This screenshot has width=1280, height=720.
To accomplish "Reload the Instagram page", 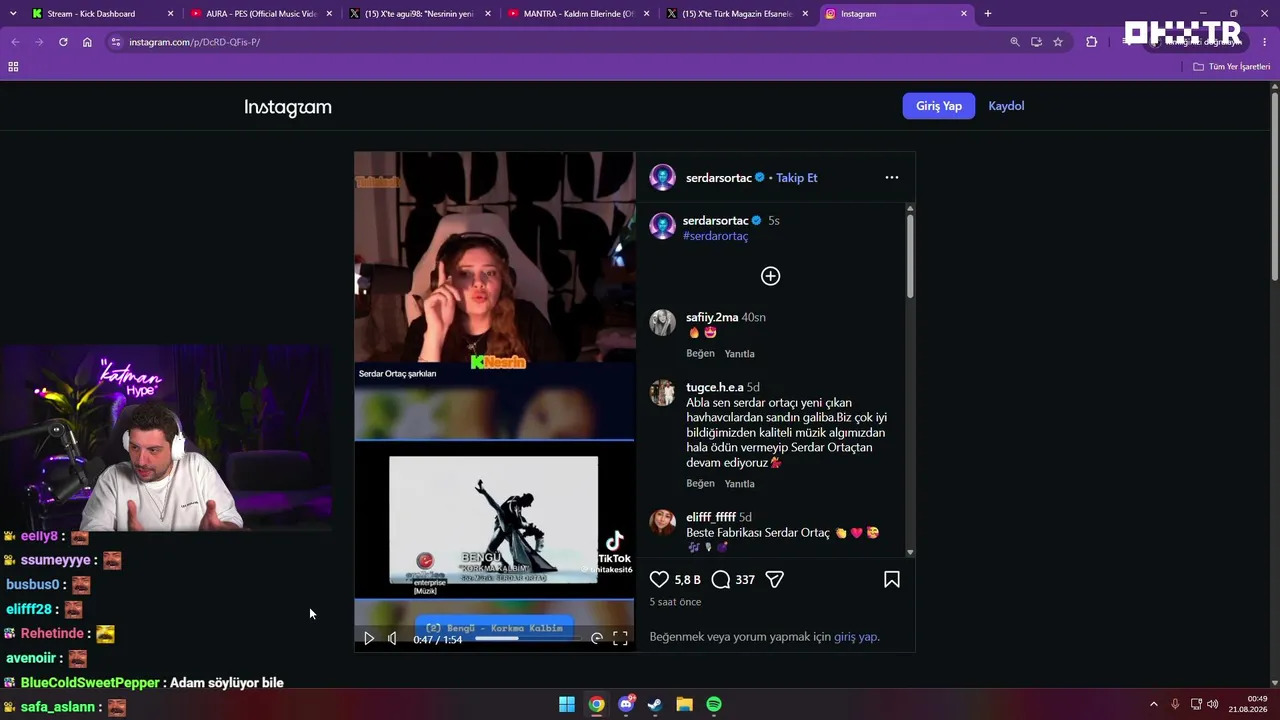I will click(x=63, y=42).
